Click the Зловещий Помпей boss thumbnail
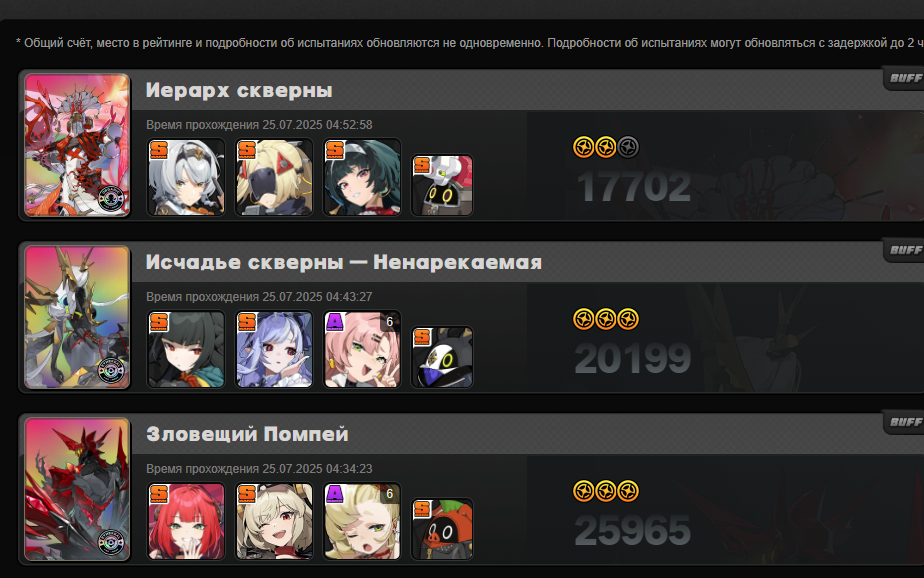 pos(77,489)
